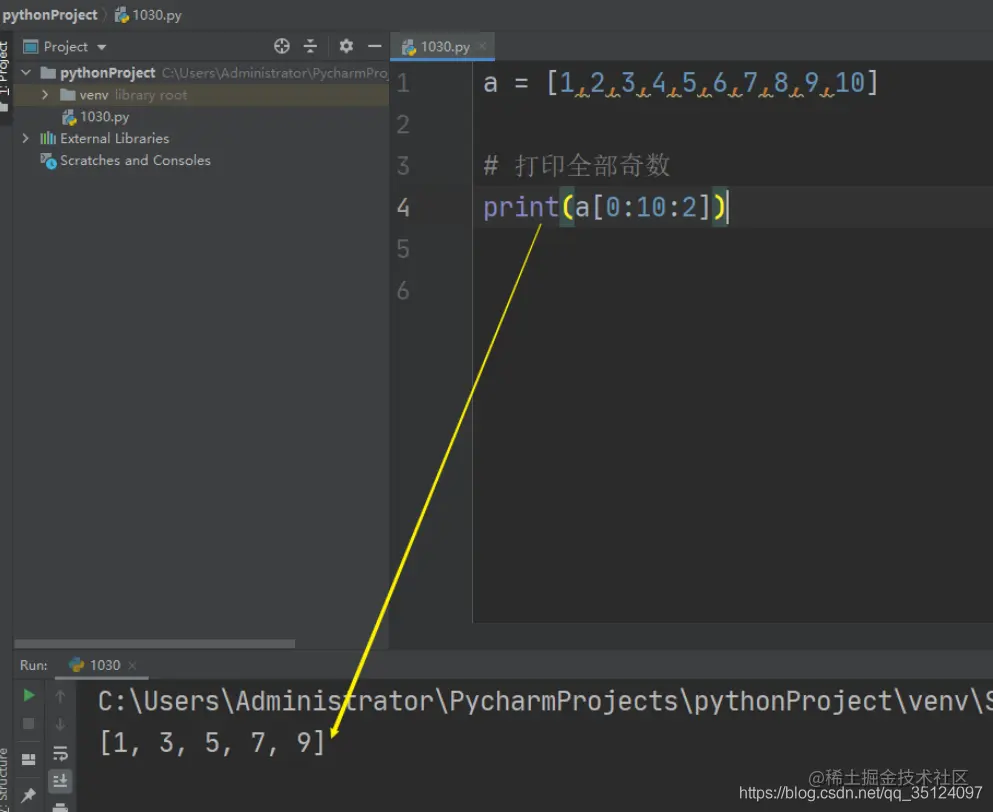Select Scratches and Consoles item

[x=135, y=160]
